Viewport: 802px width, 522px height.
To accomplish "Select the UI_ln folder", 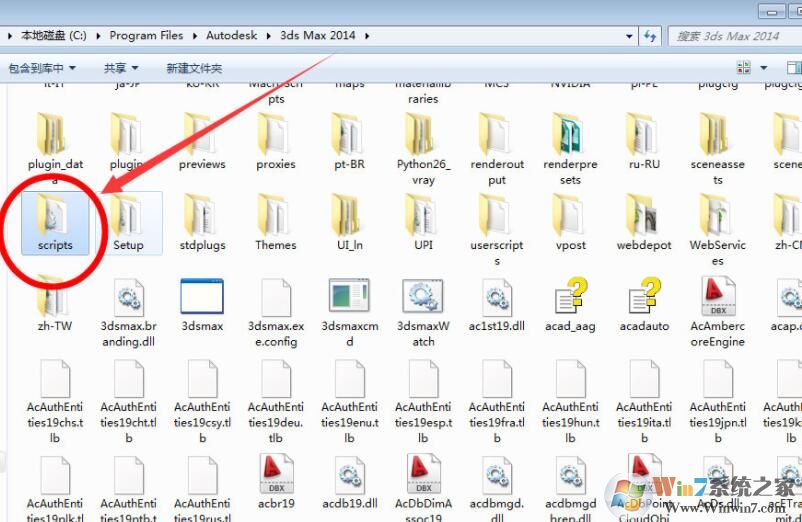I will [x=349, y=223].
